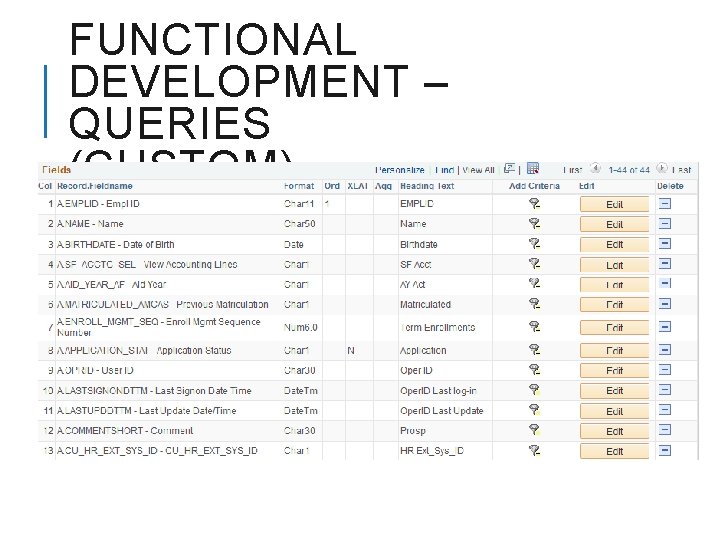Viewport: 720px width, 540px height.
Task: Delete the A.NAME field row
Action: click(x=665, y=224)
